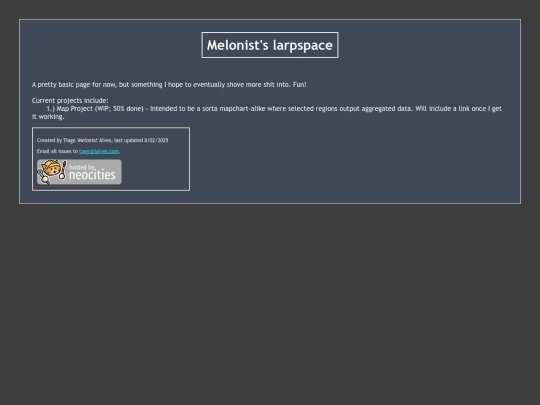This screenshot has width=540, height=405.
Task: Click the hosted by Neocities badge
Action: 79,172
